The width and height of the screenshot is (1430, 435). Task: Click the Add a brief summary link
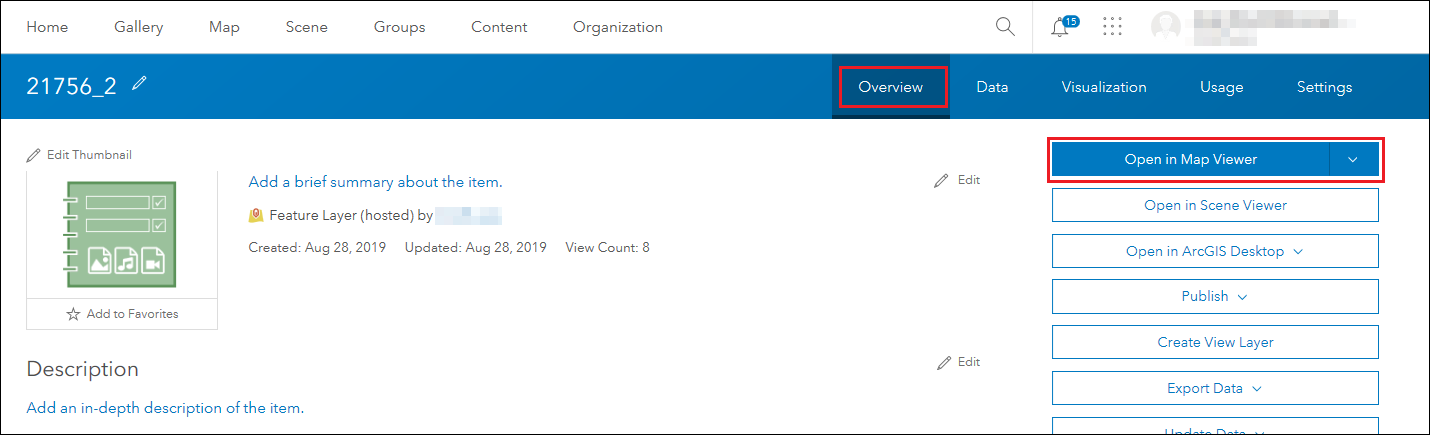click(375, 182)
